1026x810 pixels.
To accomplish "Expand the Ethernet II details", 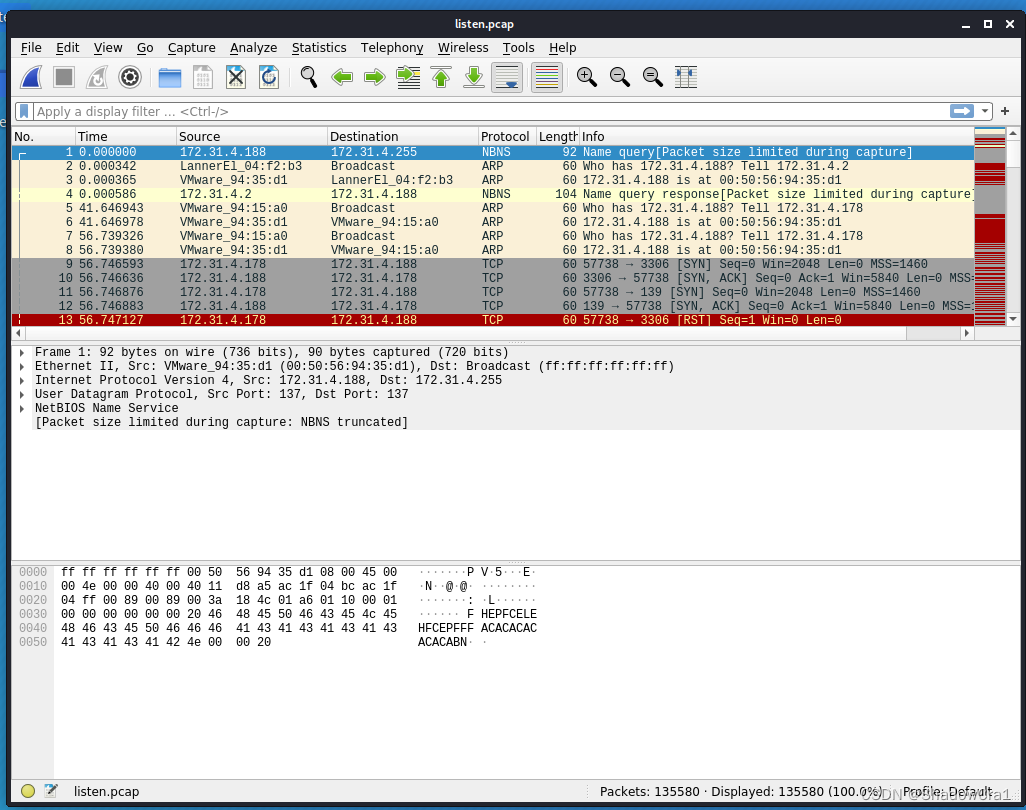I will pyautogui.click(x=22, y=366).
